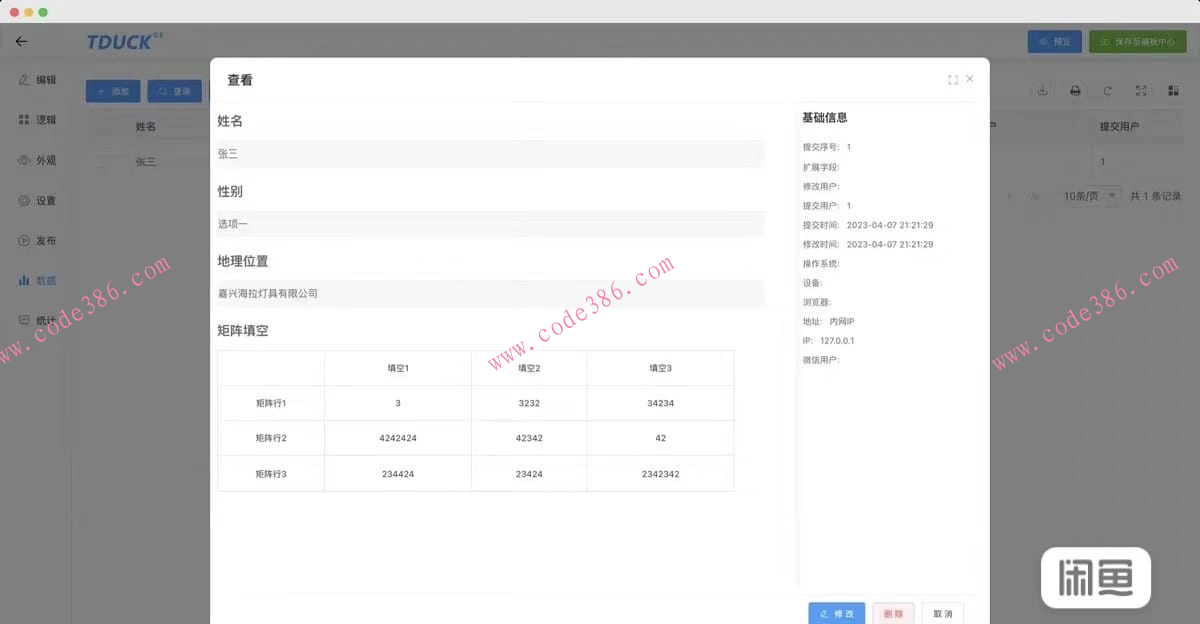Click the 基础信息 heading
1200x624 pixels.
[x=825, y=117]
